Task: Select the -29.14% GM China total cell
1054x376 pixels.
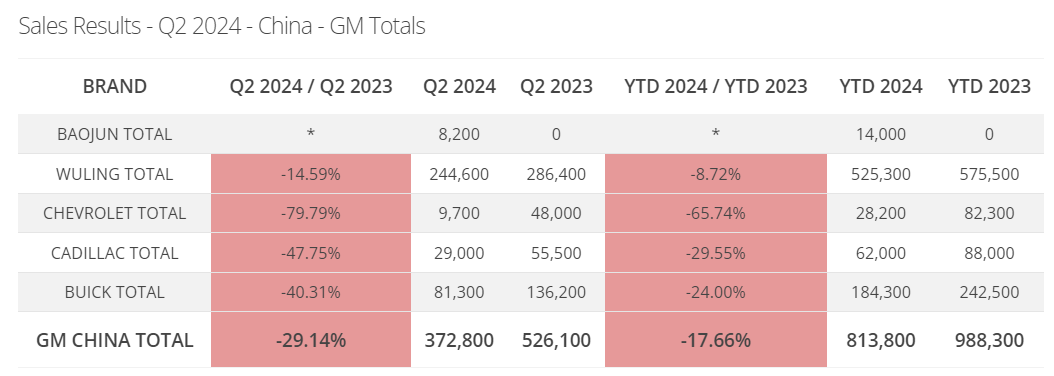Action: [311, 340]
